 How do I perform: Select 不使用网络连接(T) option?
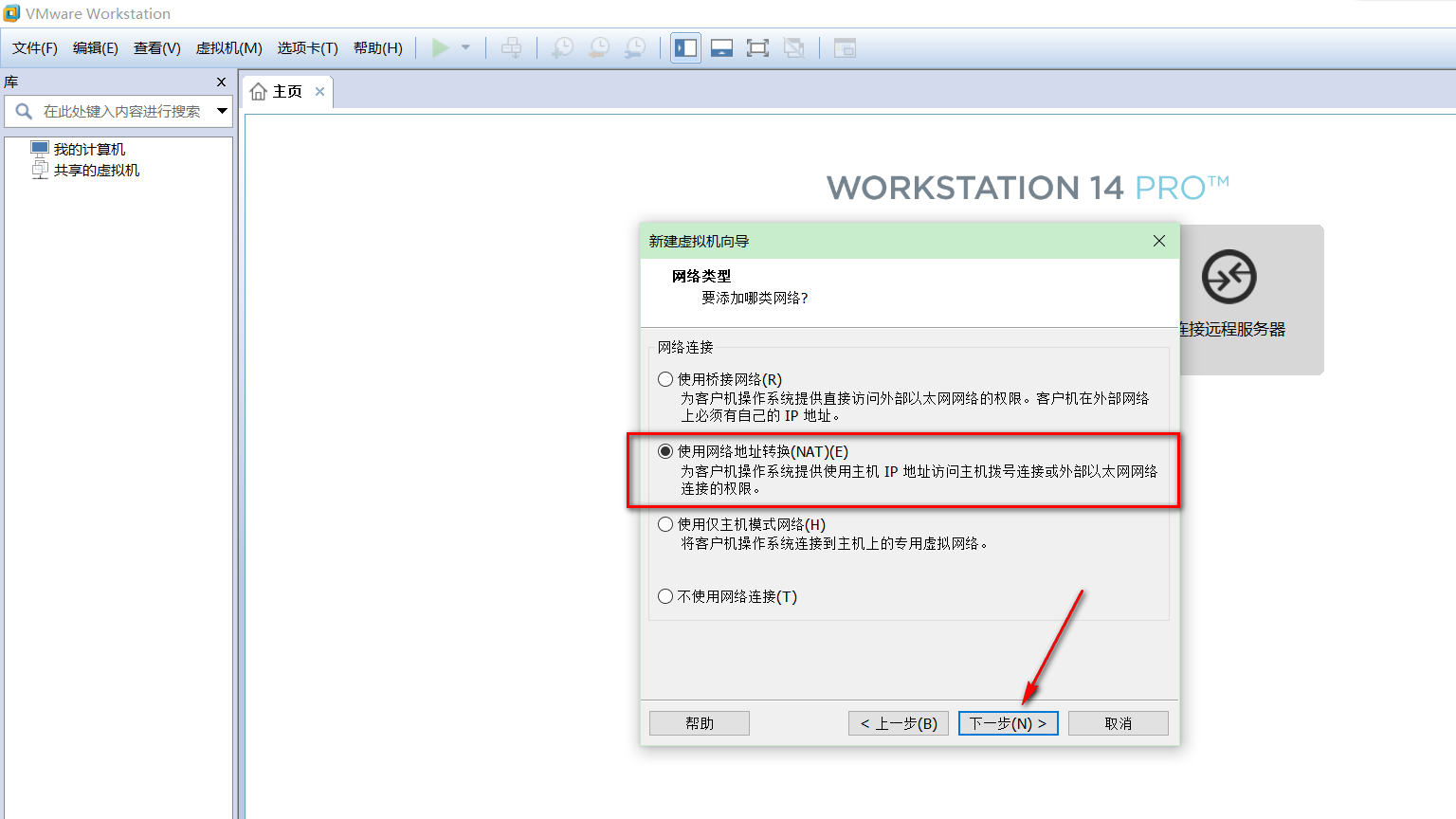664,596
